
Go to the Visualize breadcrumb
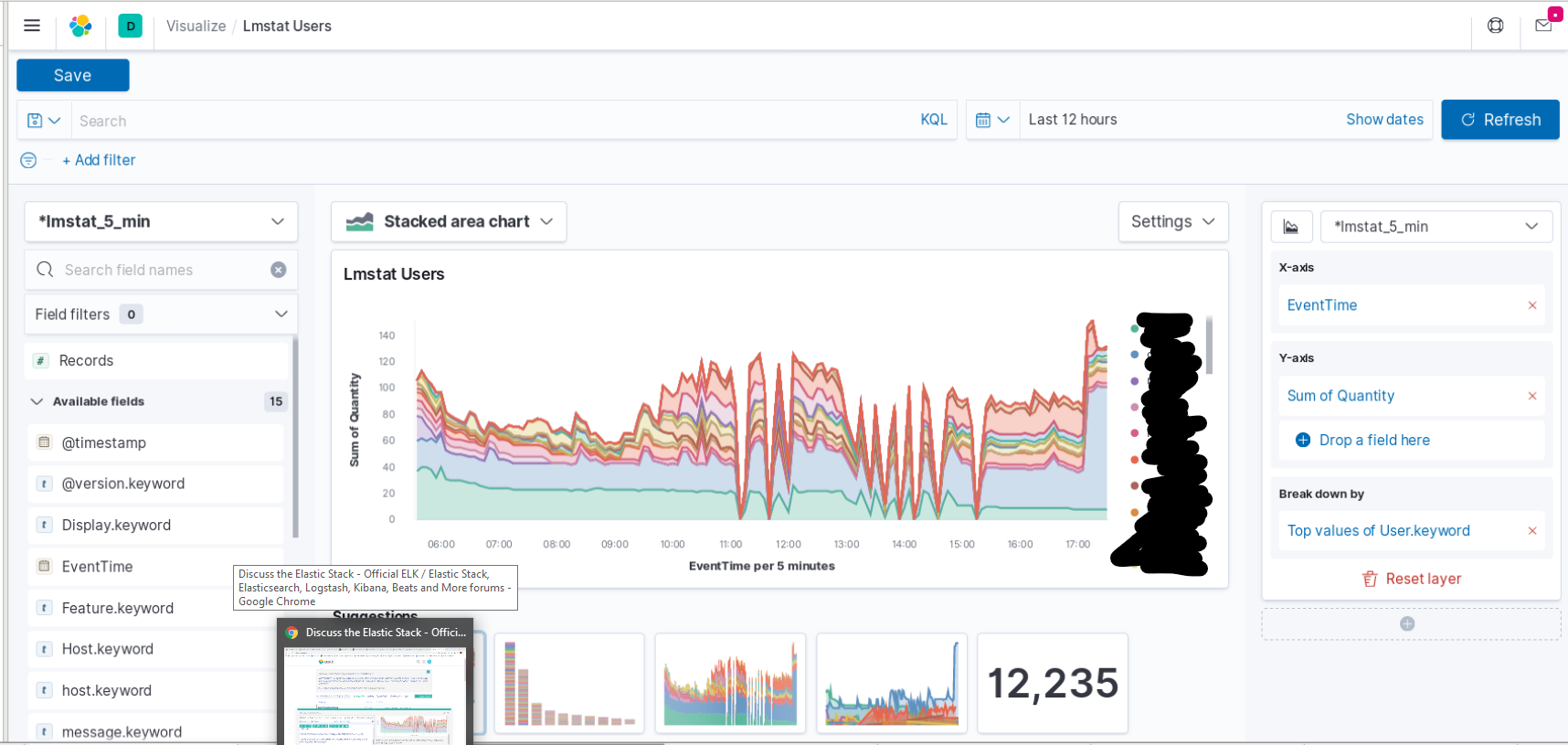(x=196, y=26)
